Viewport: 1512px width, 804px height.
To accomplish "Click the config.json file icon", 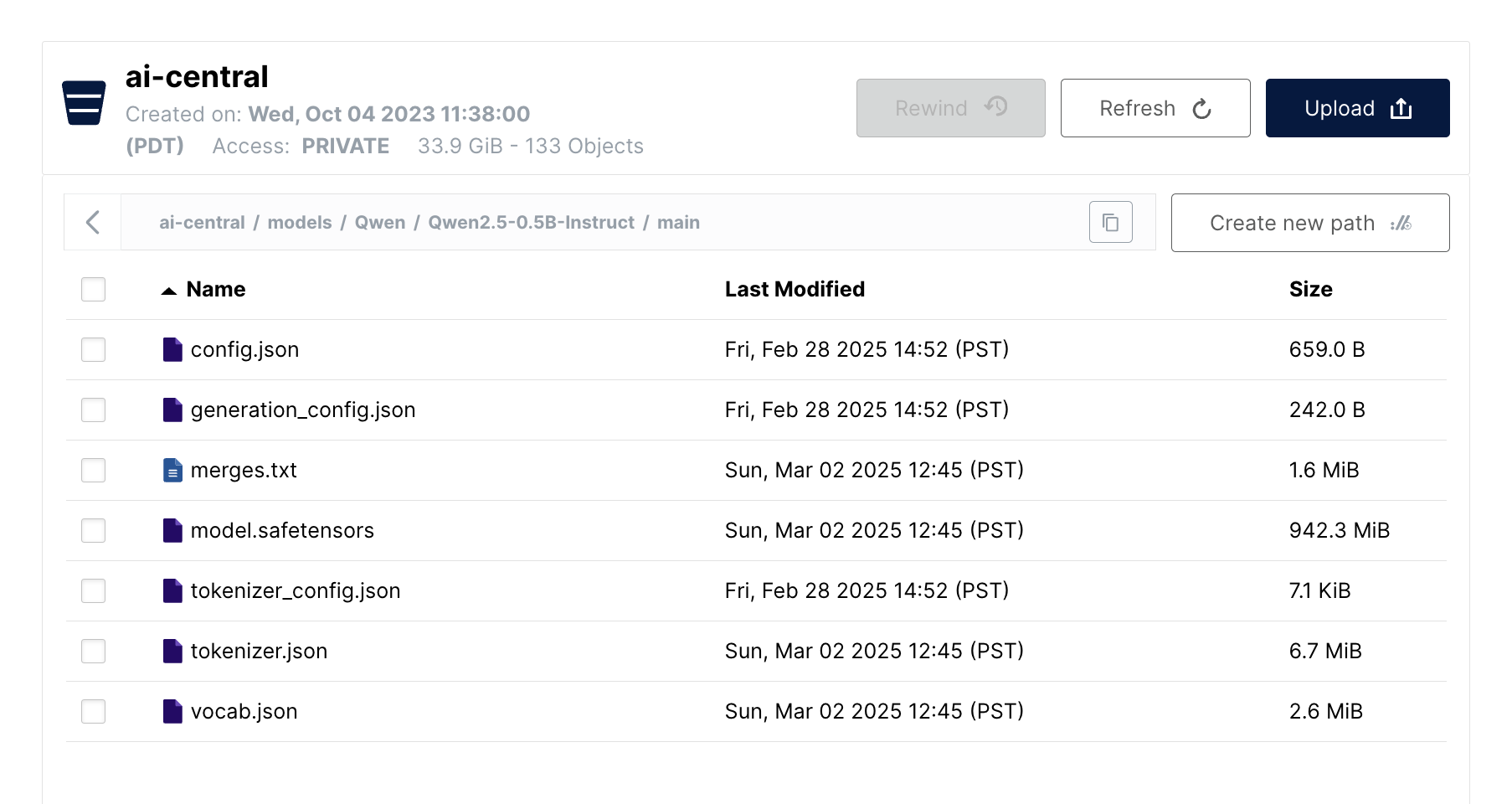I will click(x=172, y=349).
